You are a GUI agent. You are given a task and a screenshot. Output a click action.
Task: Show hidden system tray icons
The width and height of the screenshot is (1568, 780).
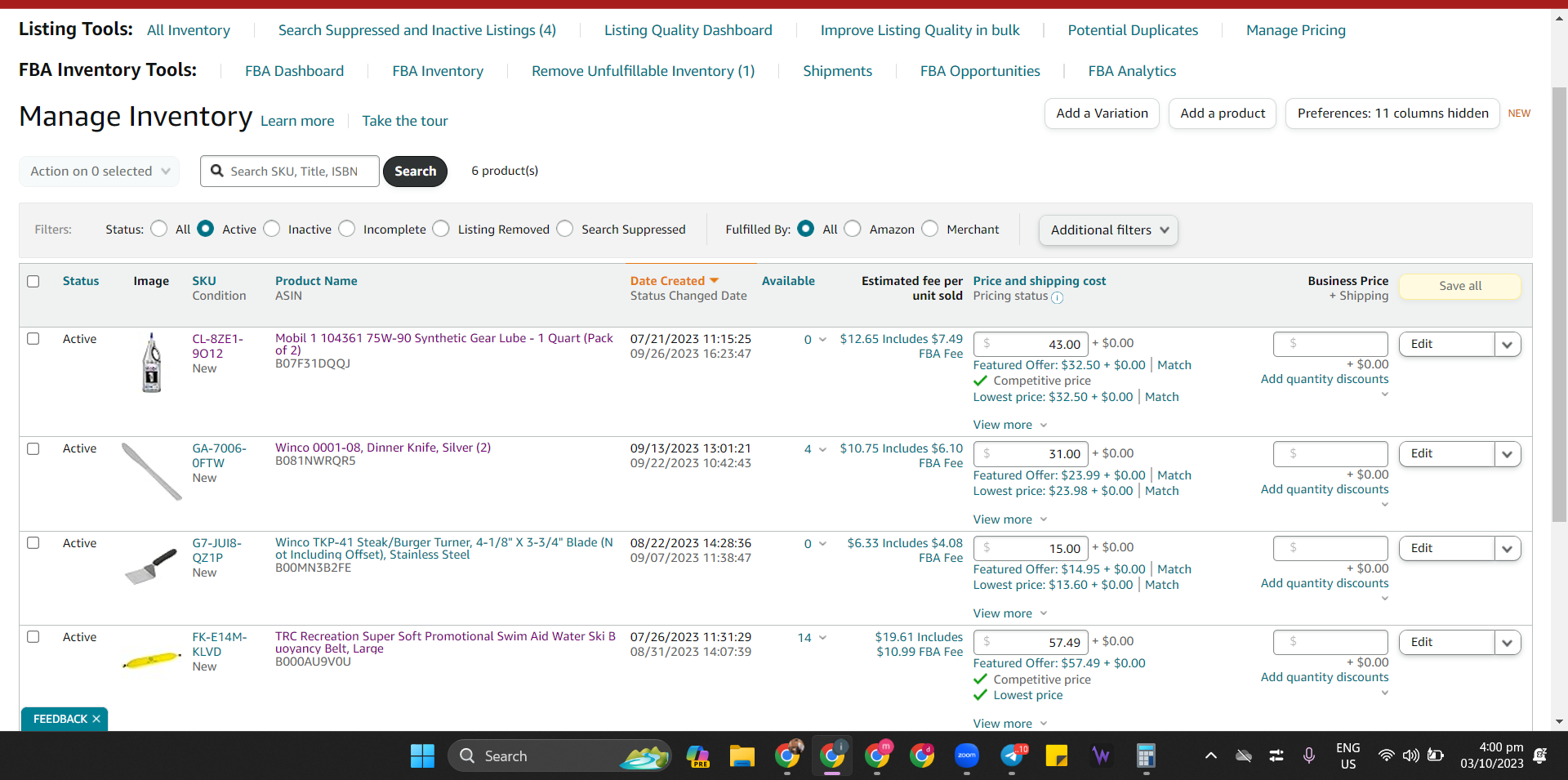[x=1211, y=756]
